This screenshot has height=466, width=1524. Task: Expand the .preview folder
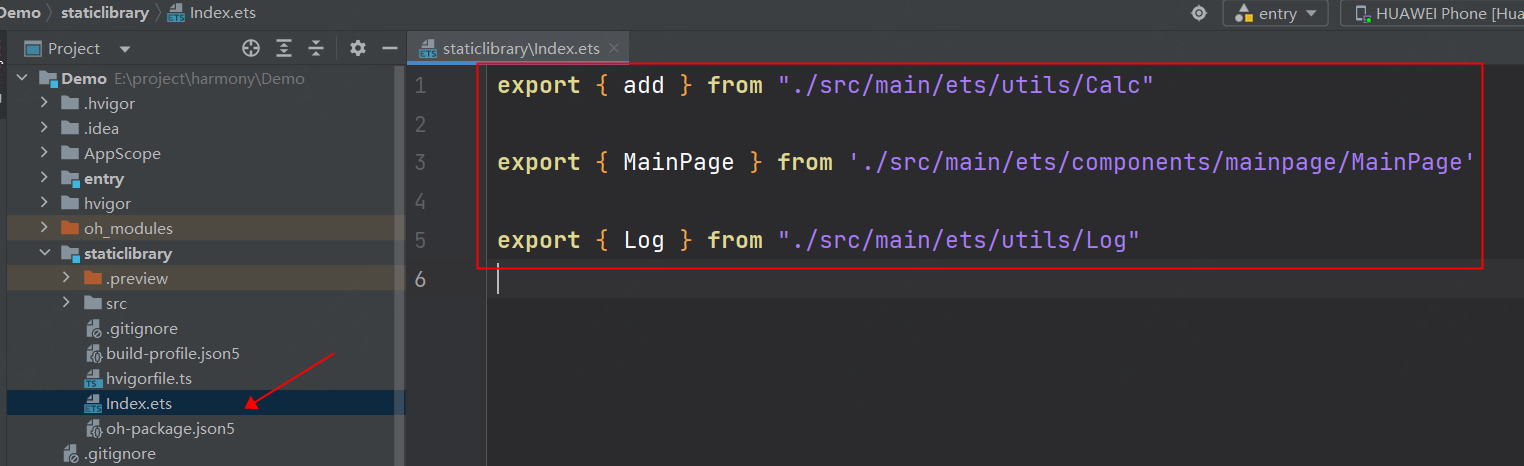pos(66,279)
